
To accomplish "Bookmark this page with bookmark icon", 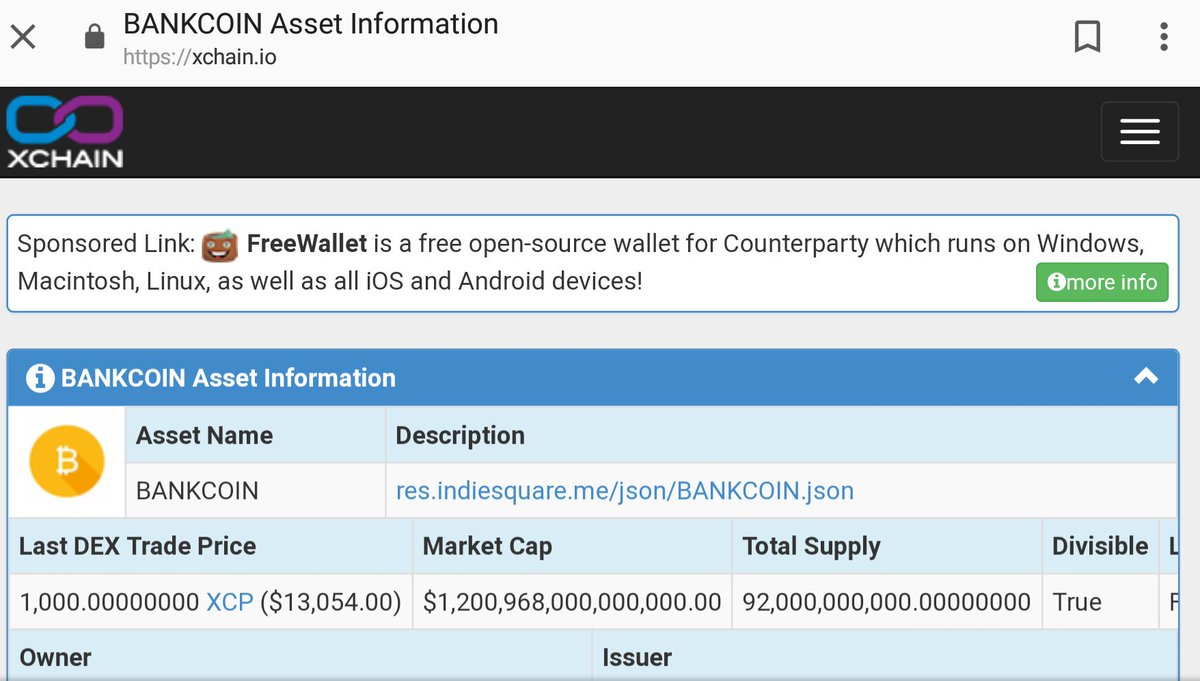I will 1087,38.
